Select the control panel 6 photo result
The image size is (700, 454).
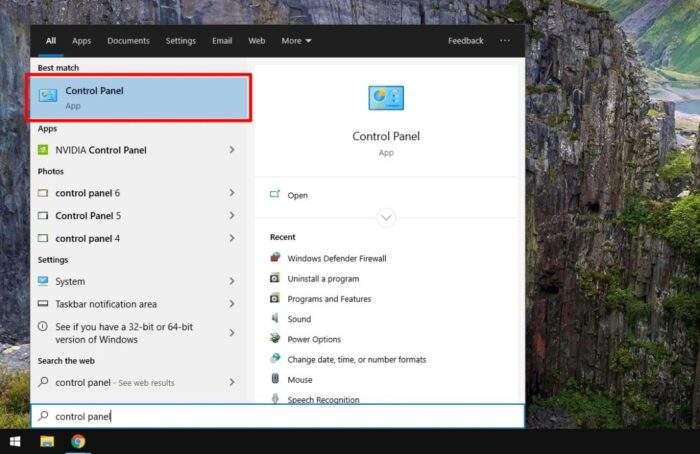(138, 193)
